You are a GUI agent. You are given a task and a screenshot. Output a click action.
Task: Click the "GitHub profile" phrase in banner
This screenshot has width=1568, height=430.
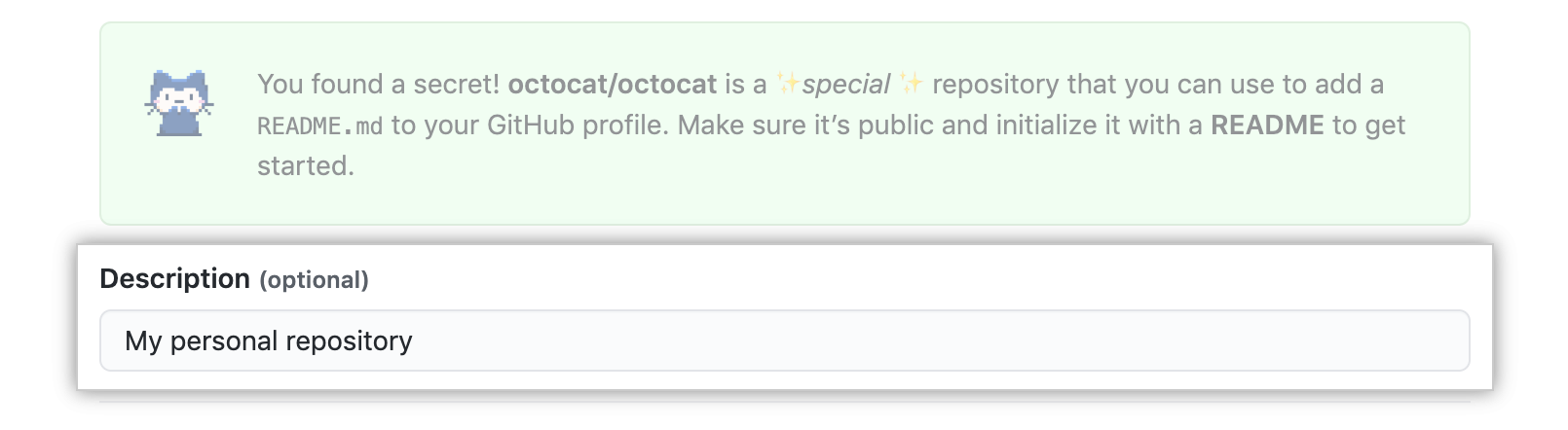point(578,125)
